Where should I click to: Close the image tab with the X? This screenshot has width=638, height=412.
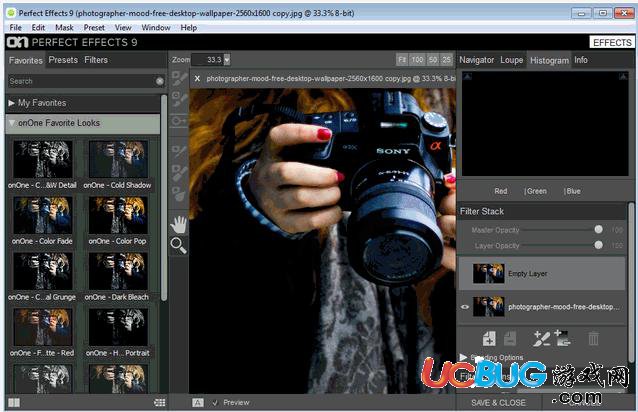point(197,78)
